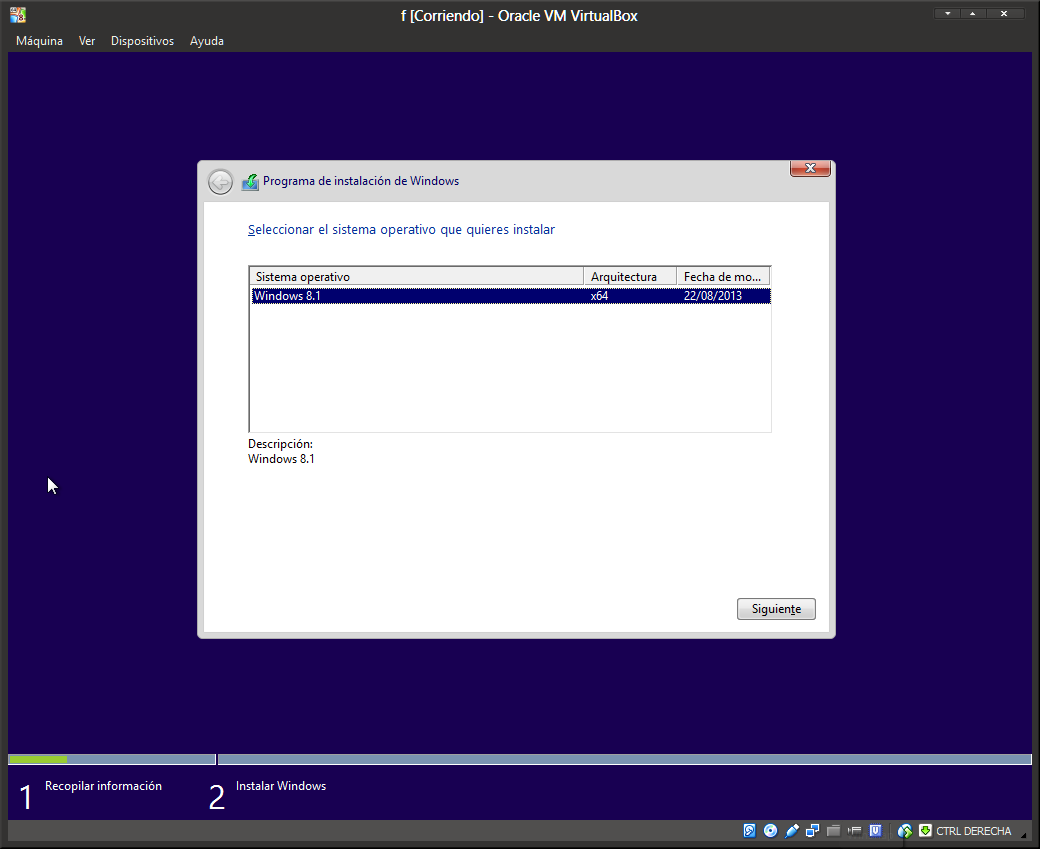The width and height of the screenshot is (1040, 849).
Task: Click the Windows setup program icon
Action: click(x=250, y=182)
